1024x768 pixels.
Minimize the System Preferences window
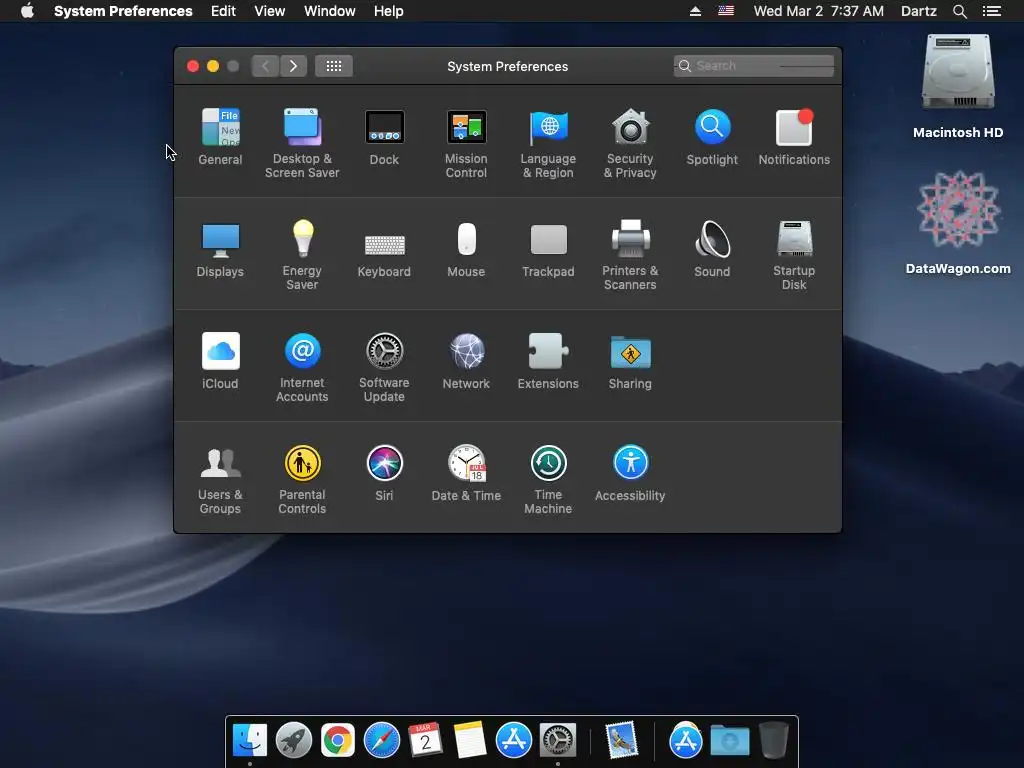[213, 66]
